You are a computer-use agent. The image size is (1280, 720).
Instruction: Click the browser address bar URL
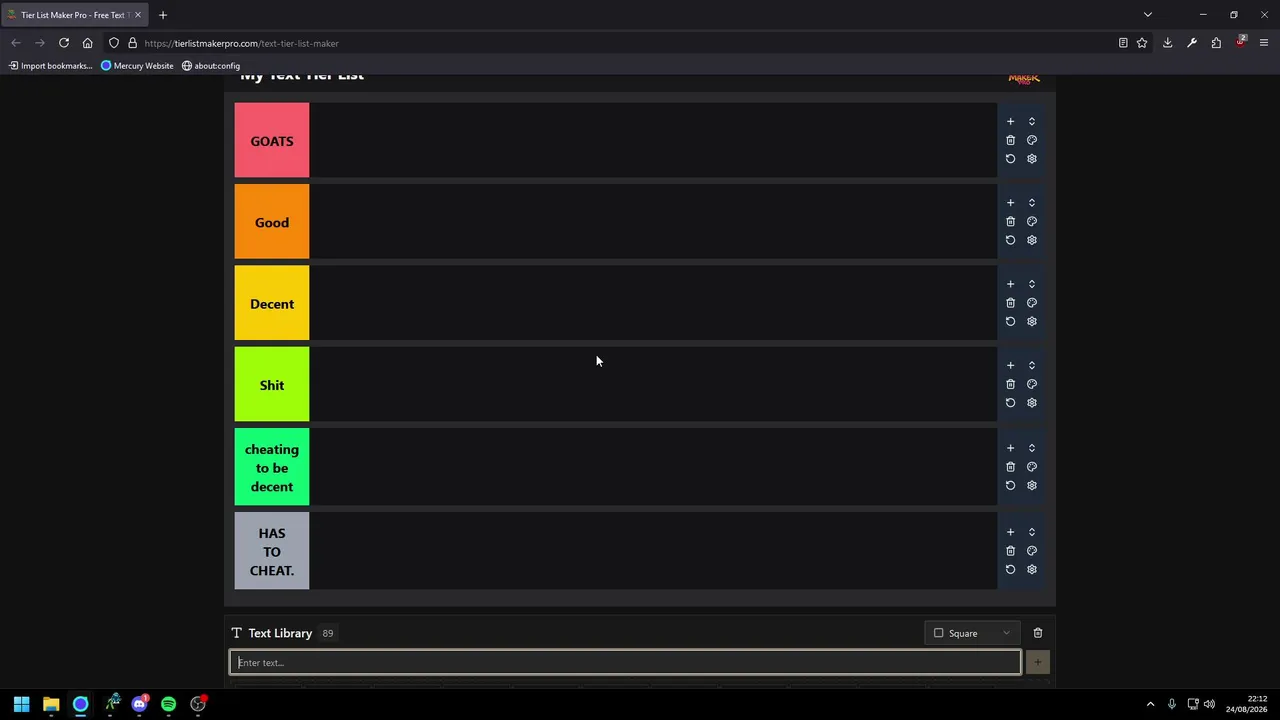click(241, 43)
